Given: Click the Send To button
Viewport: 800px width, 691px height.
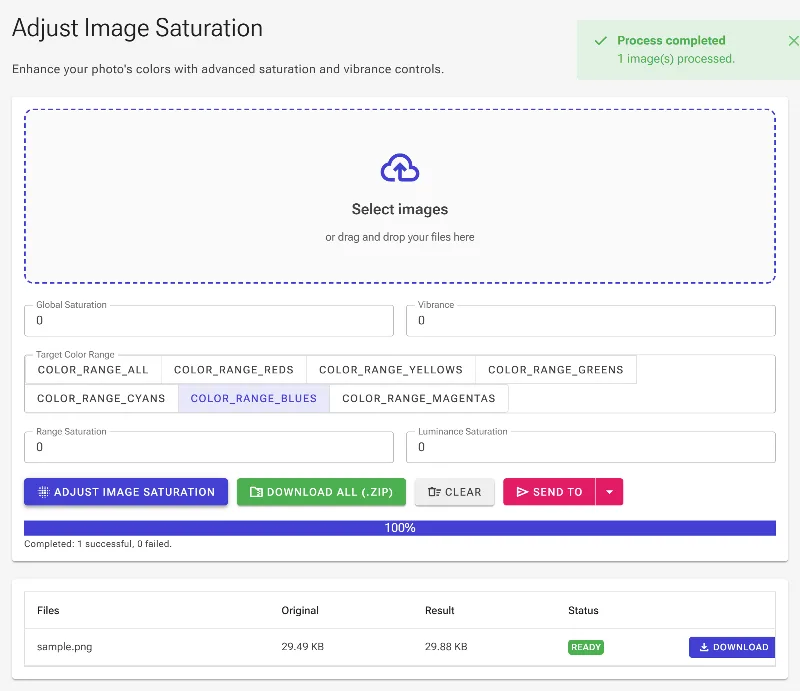Looking at the screenshot, I should 549,491.
